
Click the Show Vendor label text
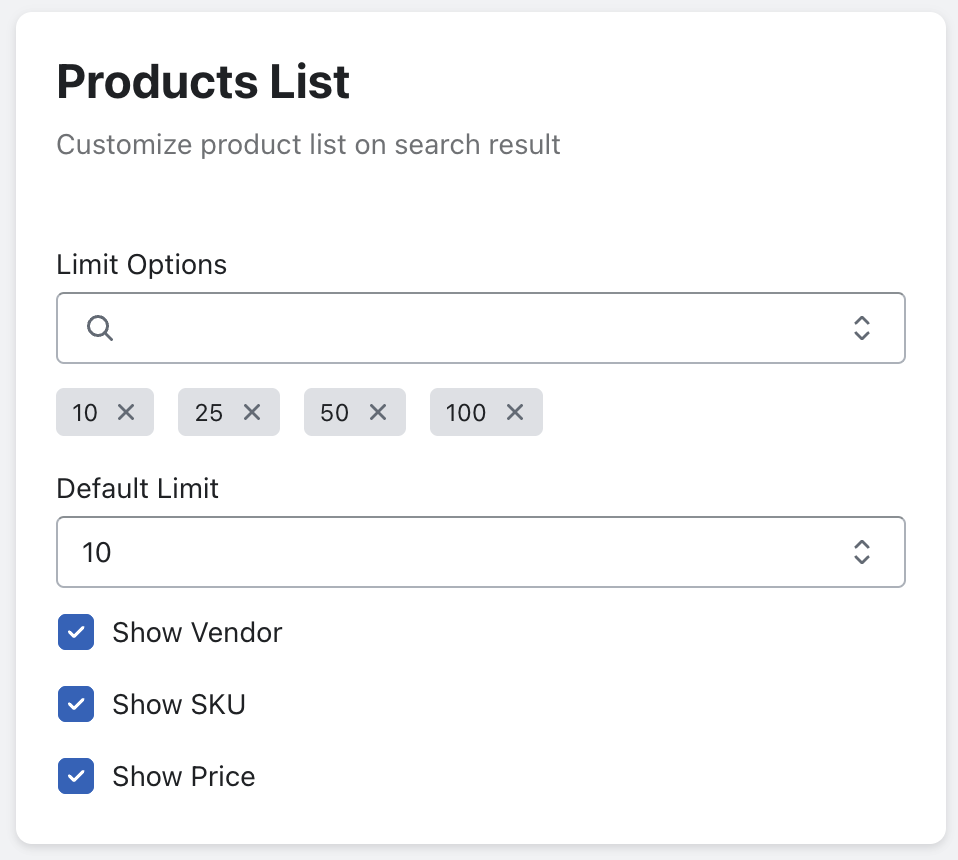pos(197,633)
